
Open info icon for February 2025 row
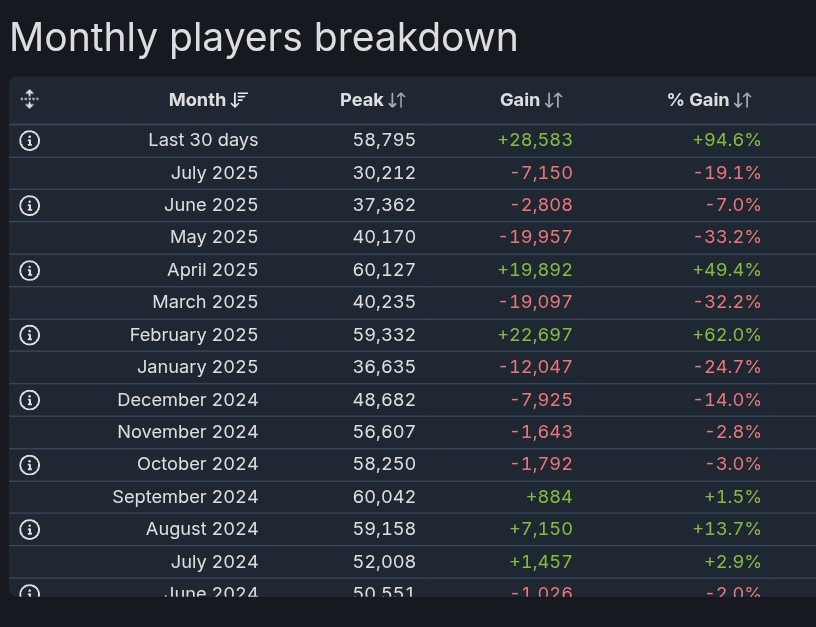(30, 336)
